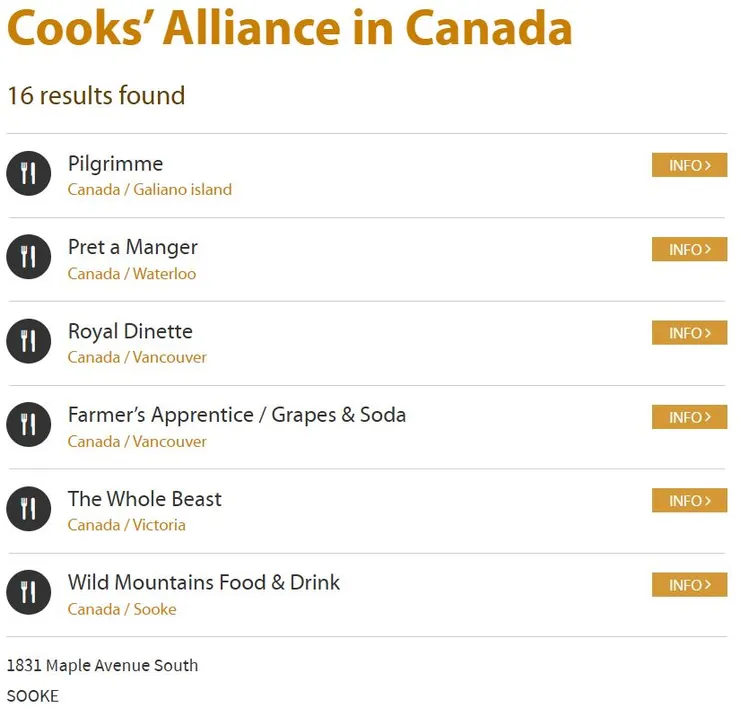Image resolution: width=740 pixels, height=710 pixels.
Task: Open Wild Mountains Food & Drink title
Action: click(204, 583)
